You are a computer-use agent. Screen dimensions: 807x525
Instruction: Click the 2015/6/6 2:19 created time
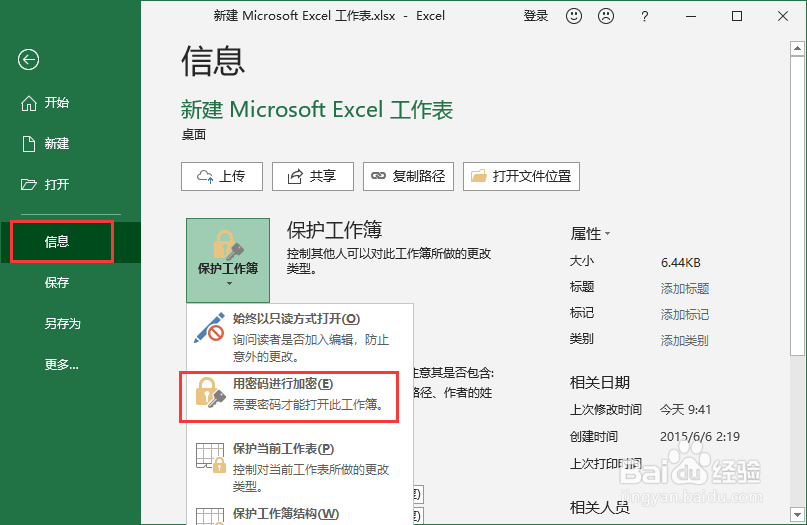click(x=700, y=437)
